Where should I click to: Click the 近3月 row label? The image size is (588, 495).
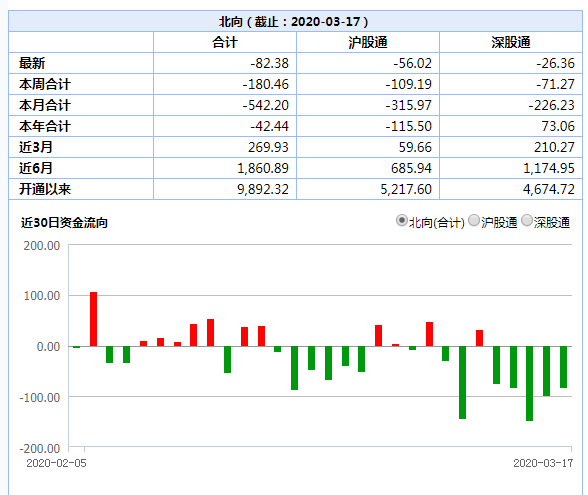pos(36,147)
